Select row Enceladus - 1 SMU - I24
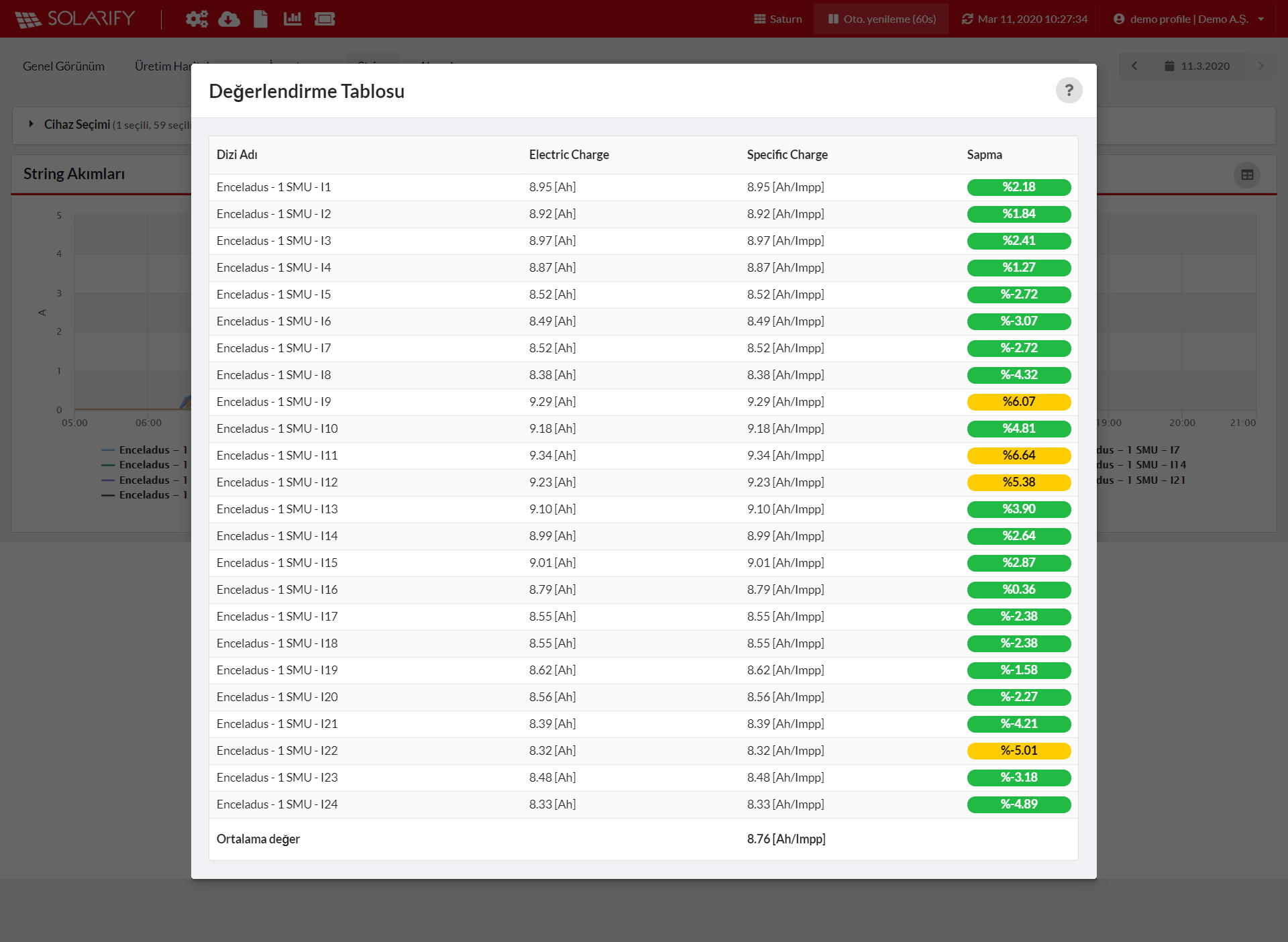Viewport: 1288px width, 942px height. coord(643,804)
